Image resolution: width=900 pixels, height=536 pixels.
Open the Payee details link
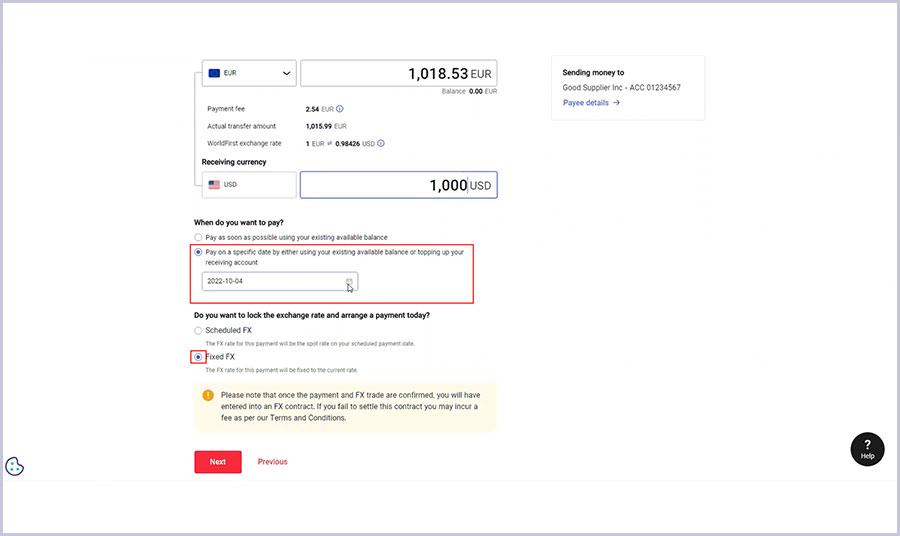[x=591, y=103]
